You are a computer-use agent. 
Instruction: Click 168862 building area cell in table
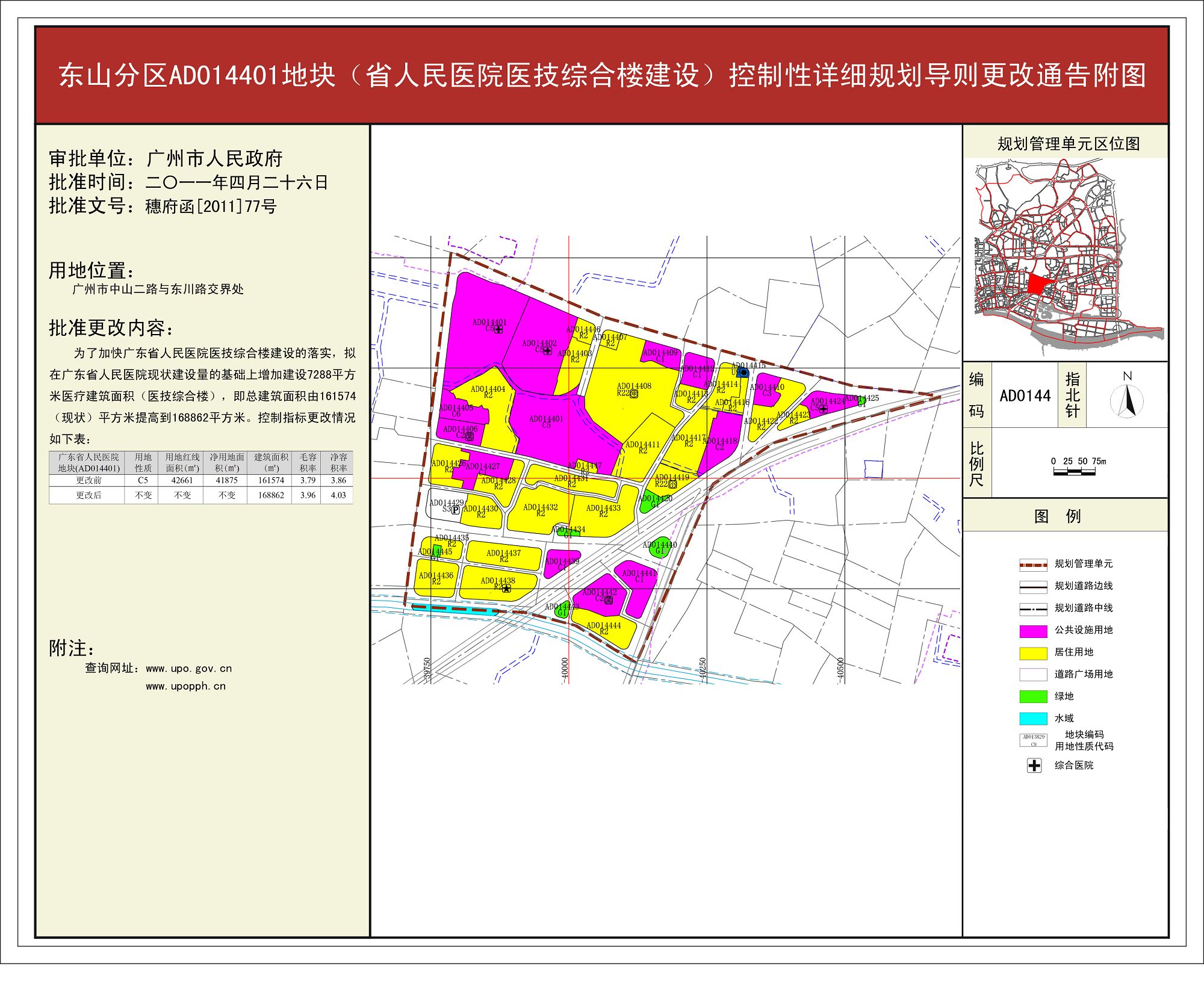coord(271,495)
